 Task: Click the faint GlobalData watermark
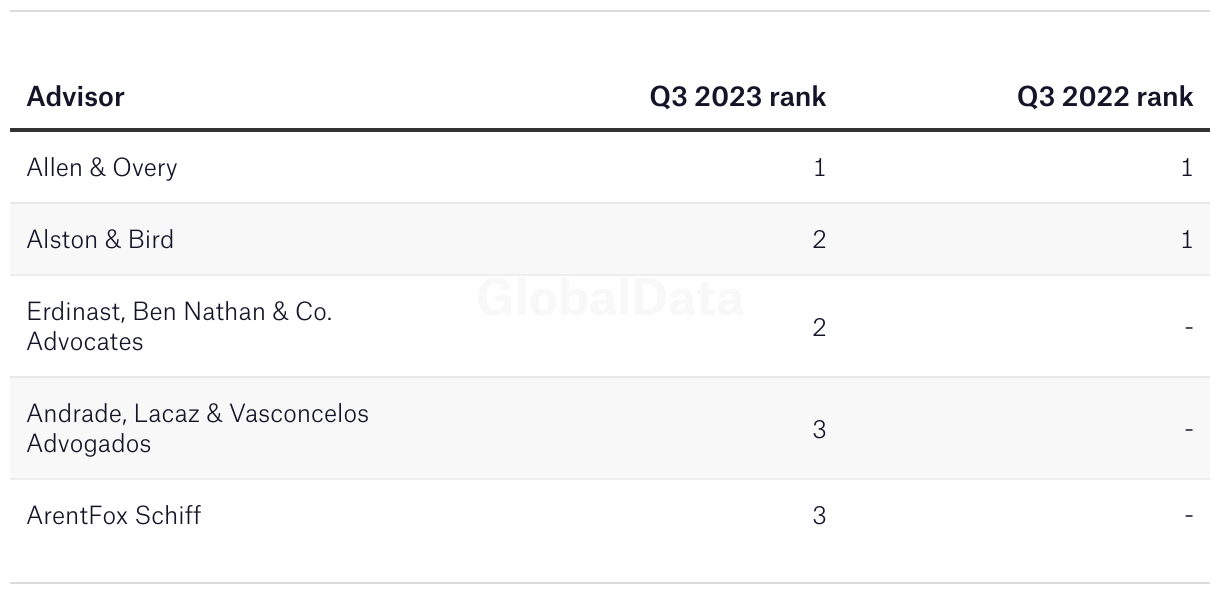610,298
